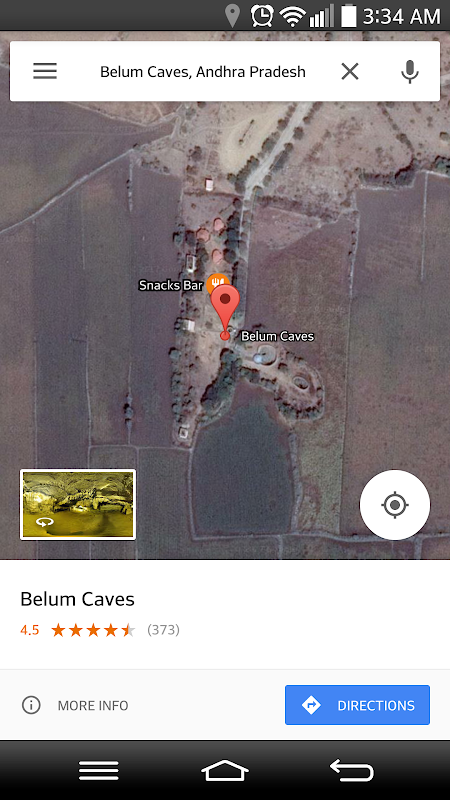Tap the red Belum Caves map pin
This screenshot has width=450, height=800.
point(225,311)
